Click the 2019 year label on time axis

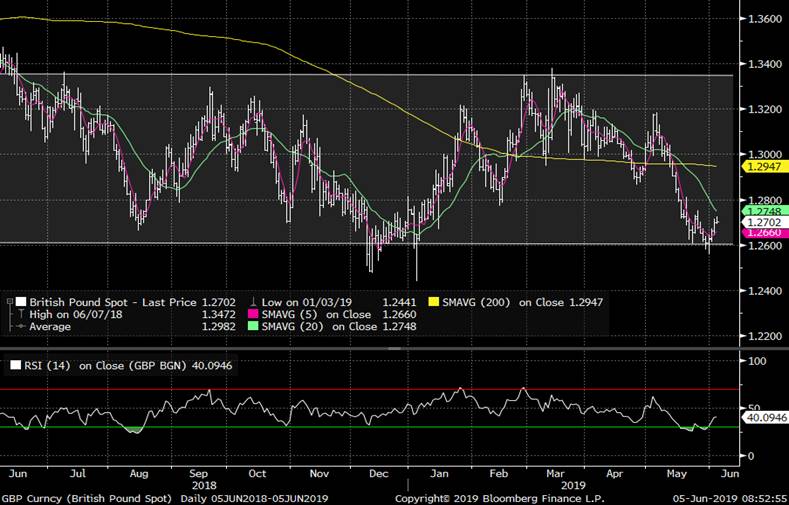coord(573,485)
